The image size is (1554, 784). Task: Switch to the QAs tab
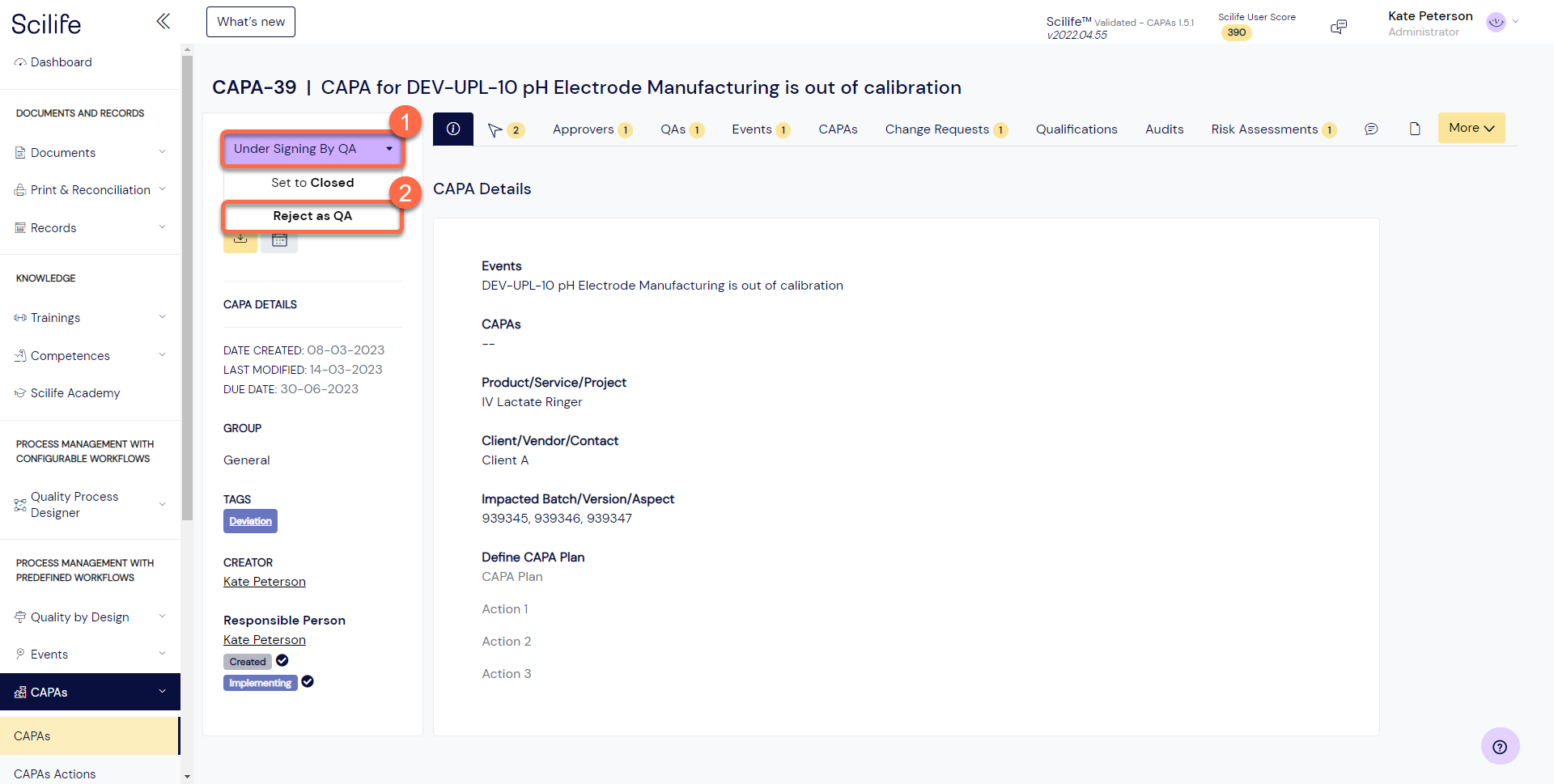tap(682, 129)
